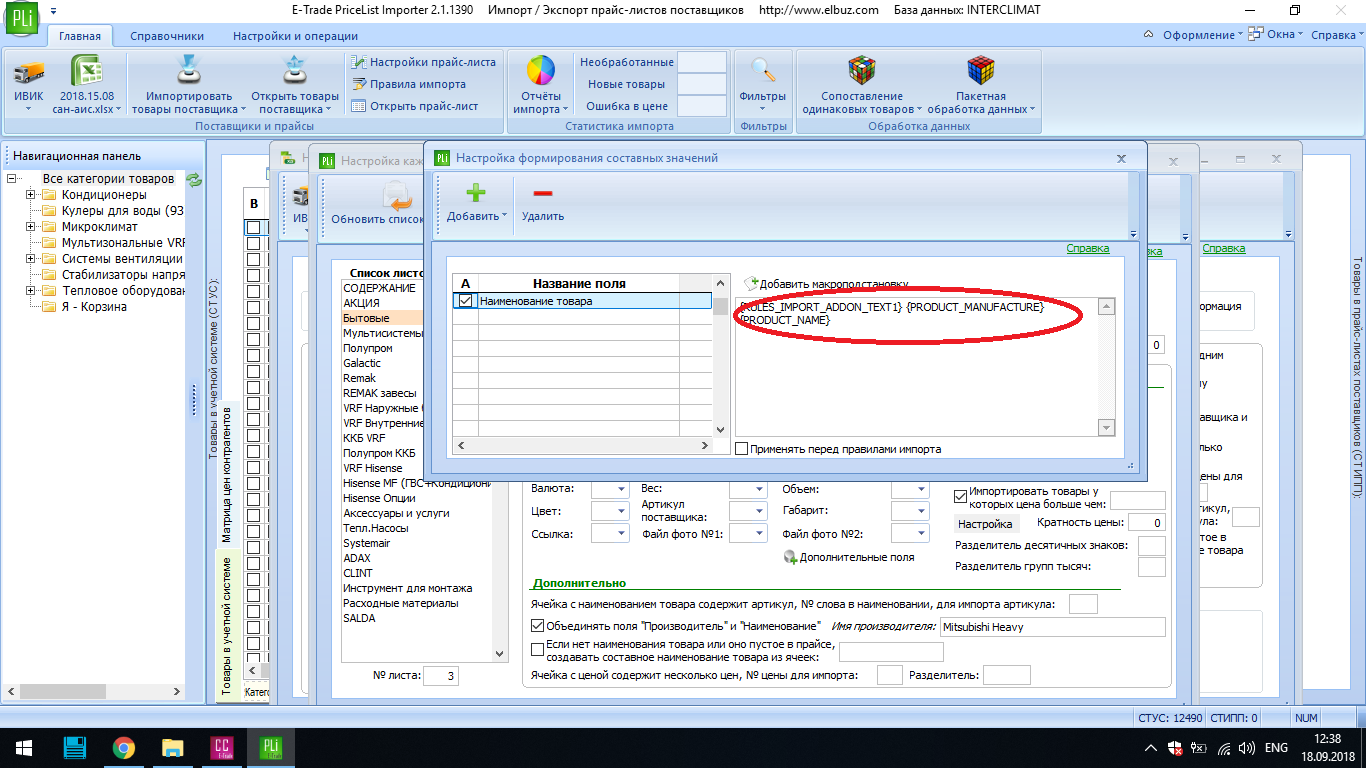Click the ИВИК supplier truck icon
Image resolution: width=1366 pixels, height=768 pixels.
(x=28, y=73)
